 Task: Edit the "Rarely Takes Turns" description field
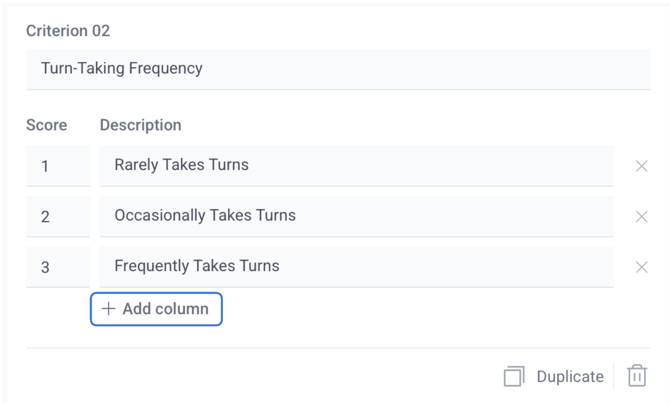(356, 166)
